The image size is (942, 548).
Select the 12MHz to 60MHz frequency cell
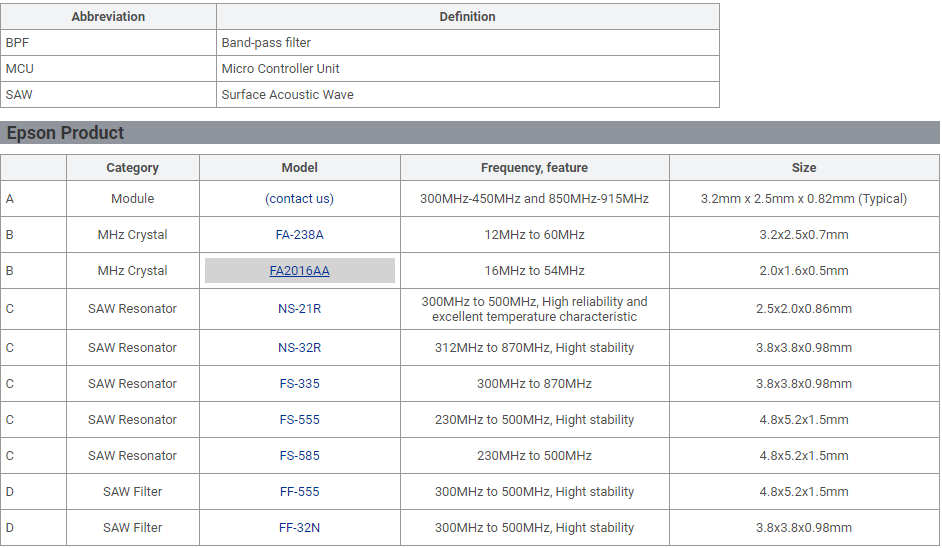coord(534,235)
